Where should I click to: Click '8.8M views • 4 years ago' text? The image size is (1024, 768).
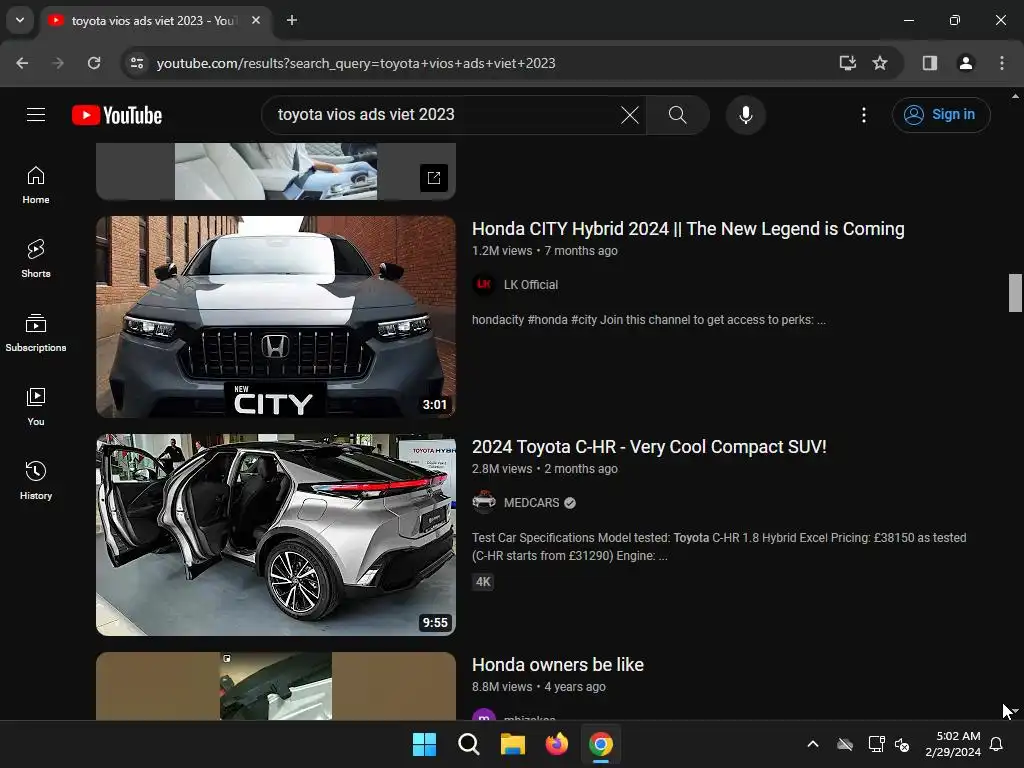click(539, 687)
